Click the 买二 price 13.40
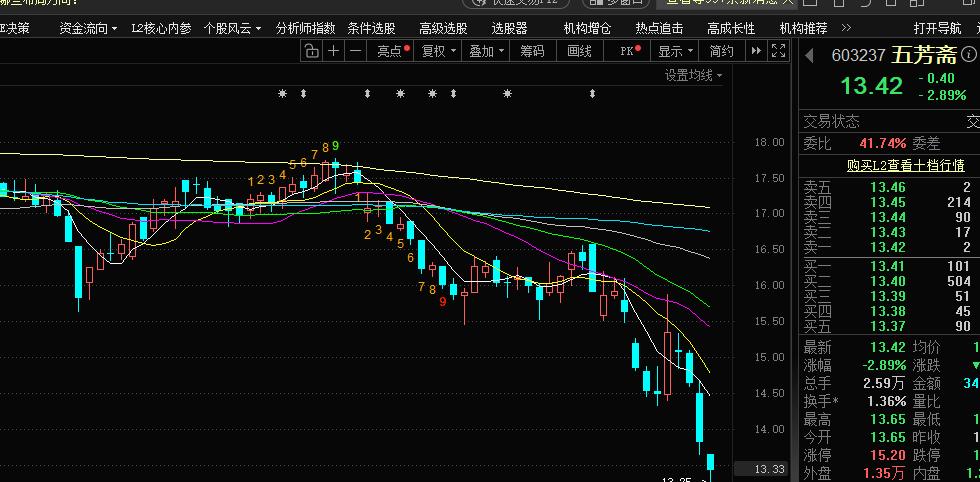980x482 pixels. pos(888,281)
